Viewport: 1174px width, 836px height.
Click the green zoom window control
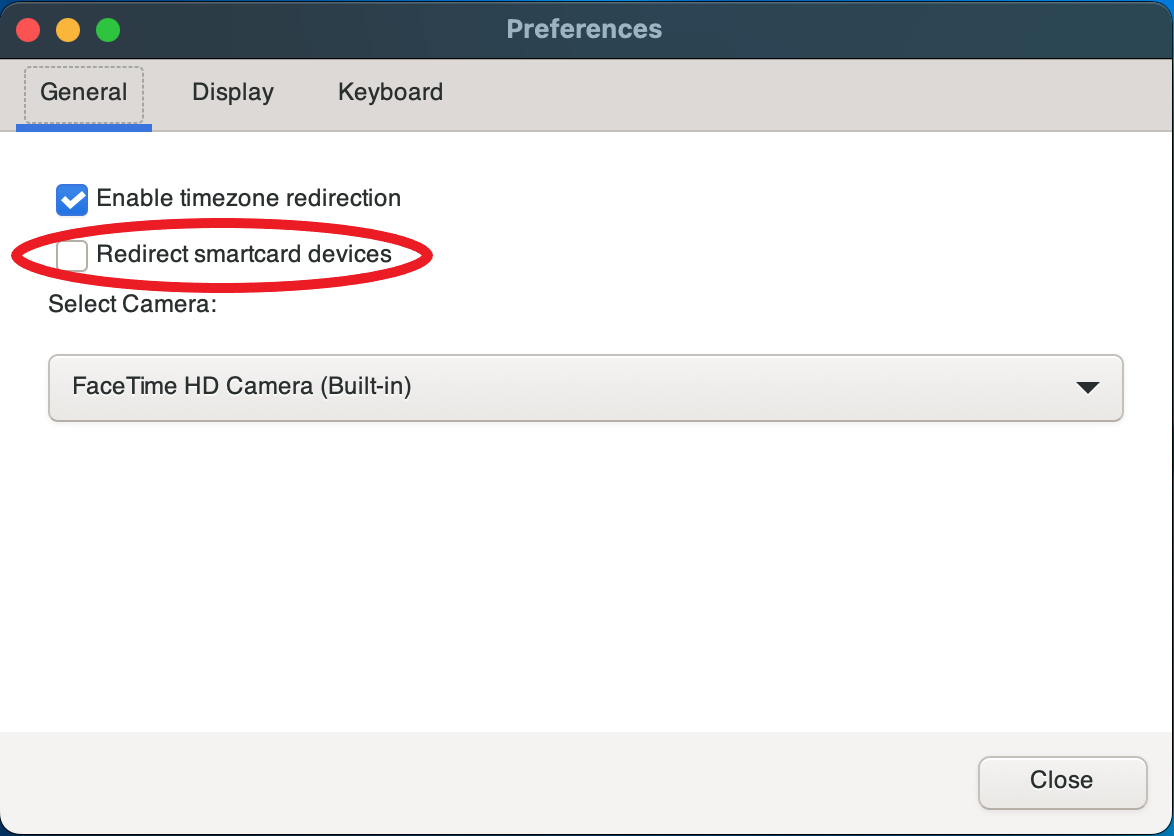(107, 29)
